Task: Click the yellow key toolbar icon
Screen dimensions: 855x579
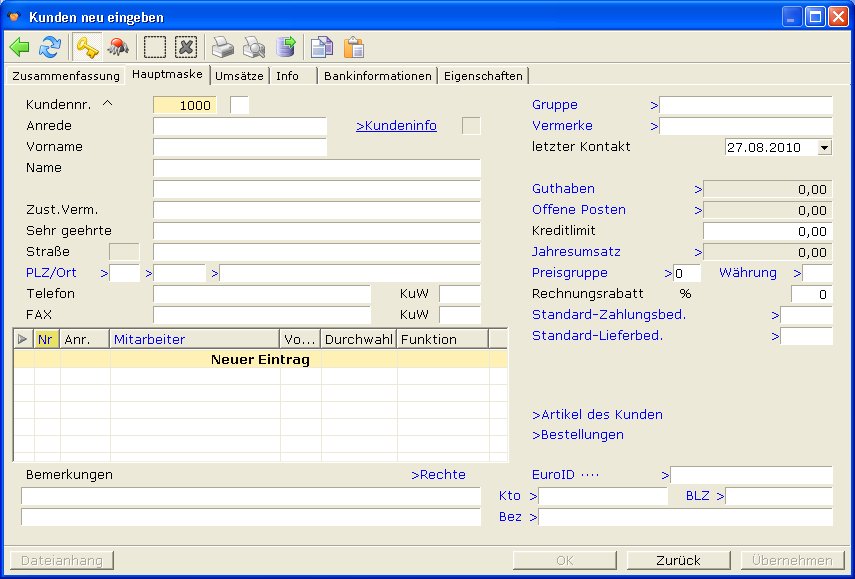Action: 86,47
